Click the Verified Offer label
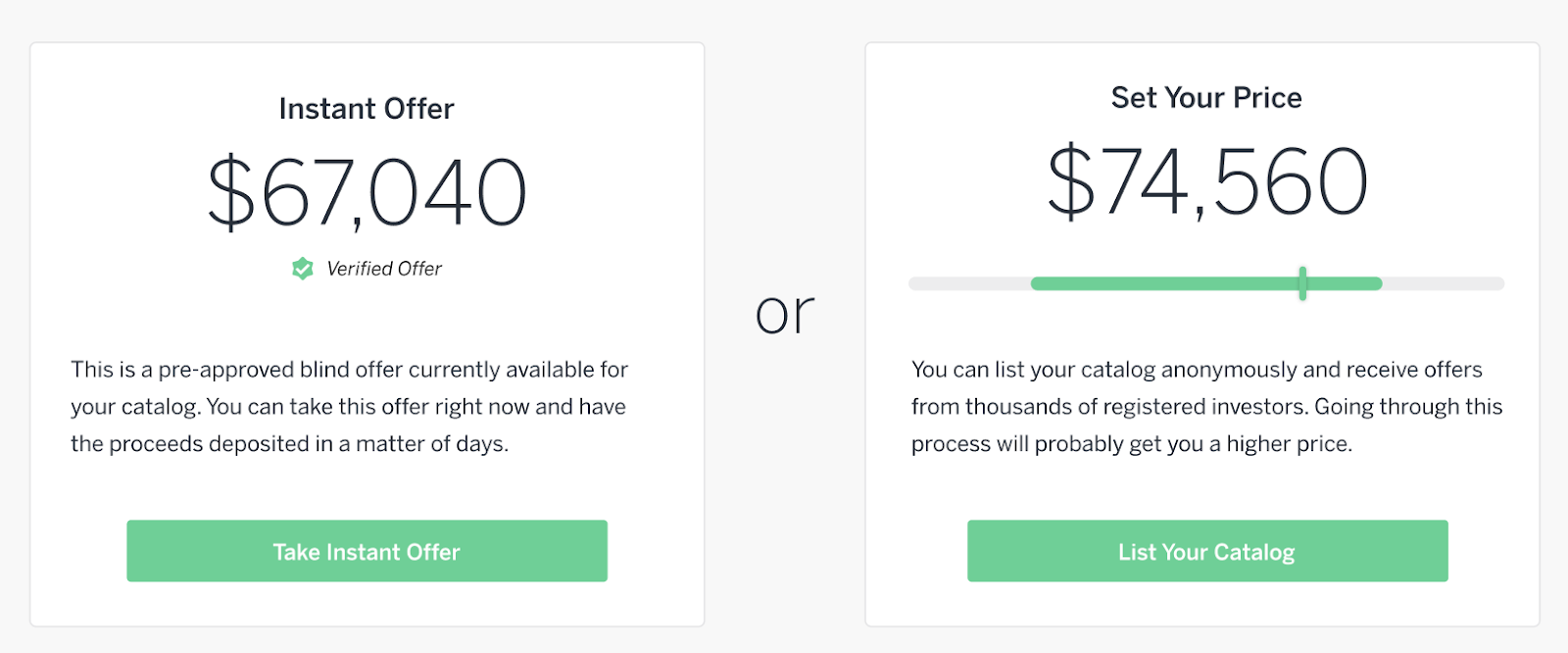Image resolution: width=1568 pixels, height=653 pixels. point(384,269)
